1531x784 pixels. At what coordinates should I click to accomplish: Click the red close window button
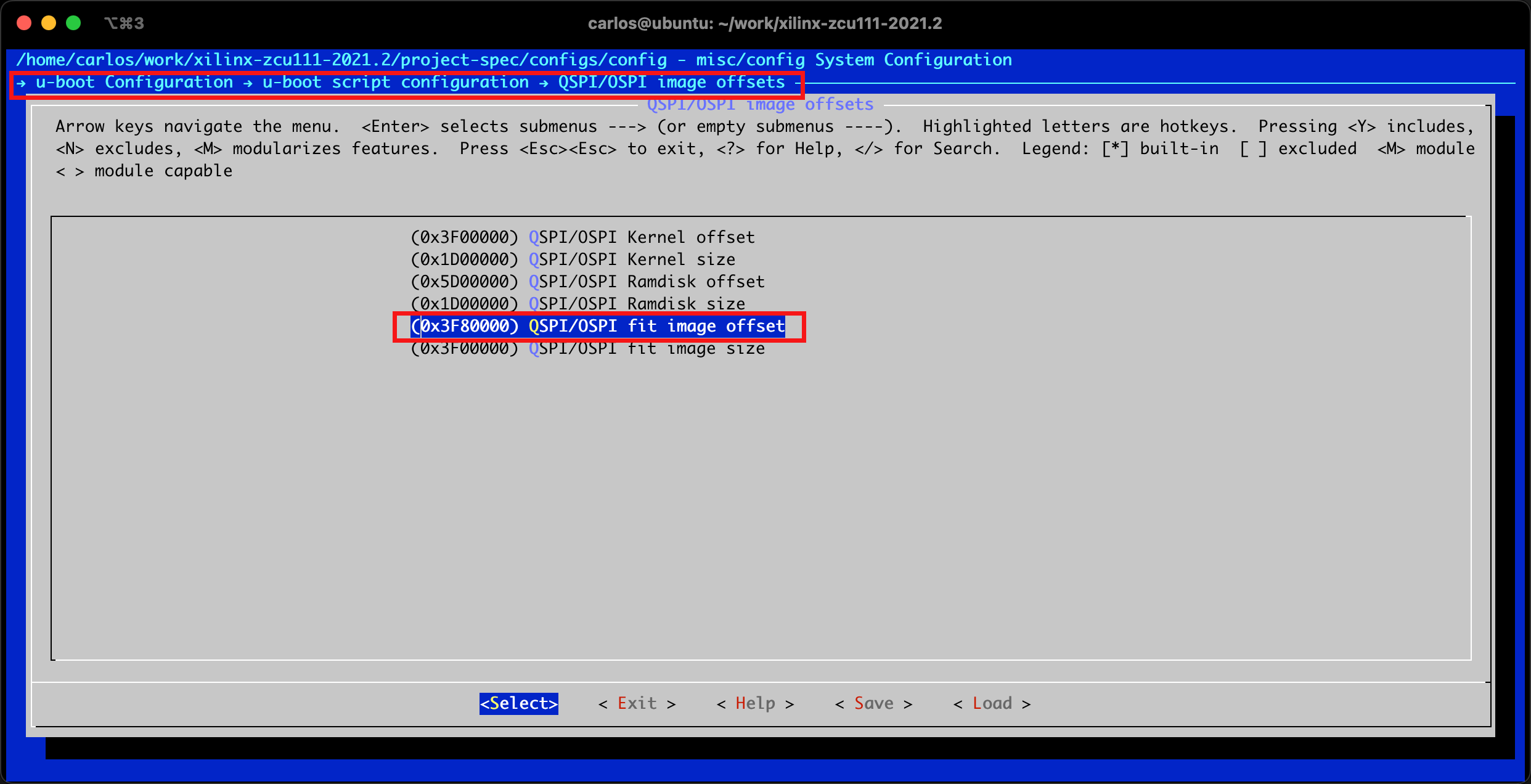(24, 23)
